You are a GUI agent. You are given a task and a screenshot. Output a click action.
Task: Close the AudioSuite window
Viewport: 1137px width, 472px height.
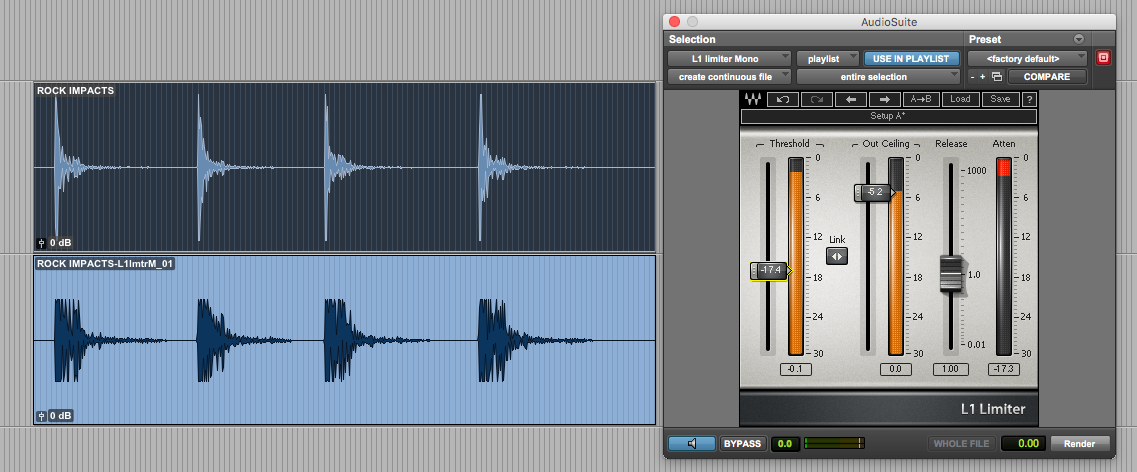pos(674,22)
